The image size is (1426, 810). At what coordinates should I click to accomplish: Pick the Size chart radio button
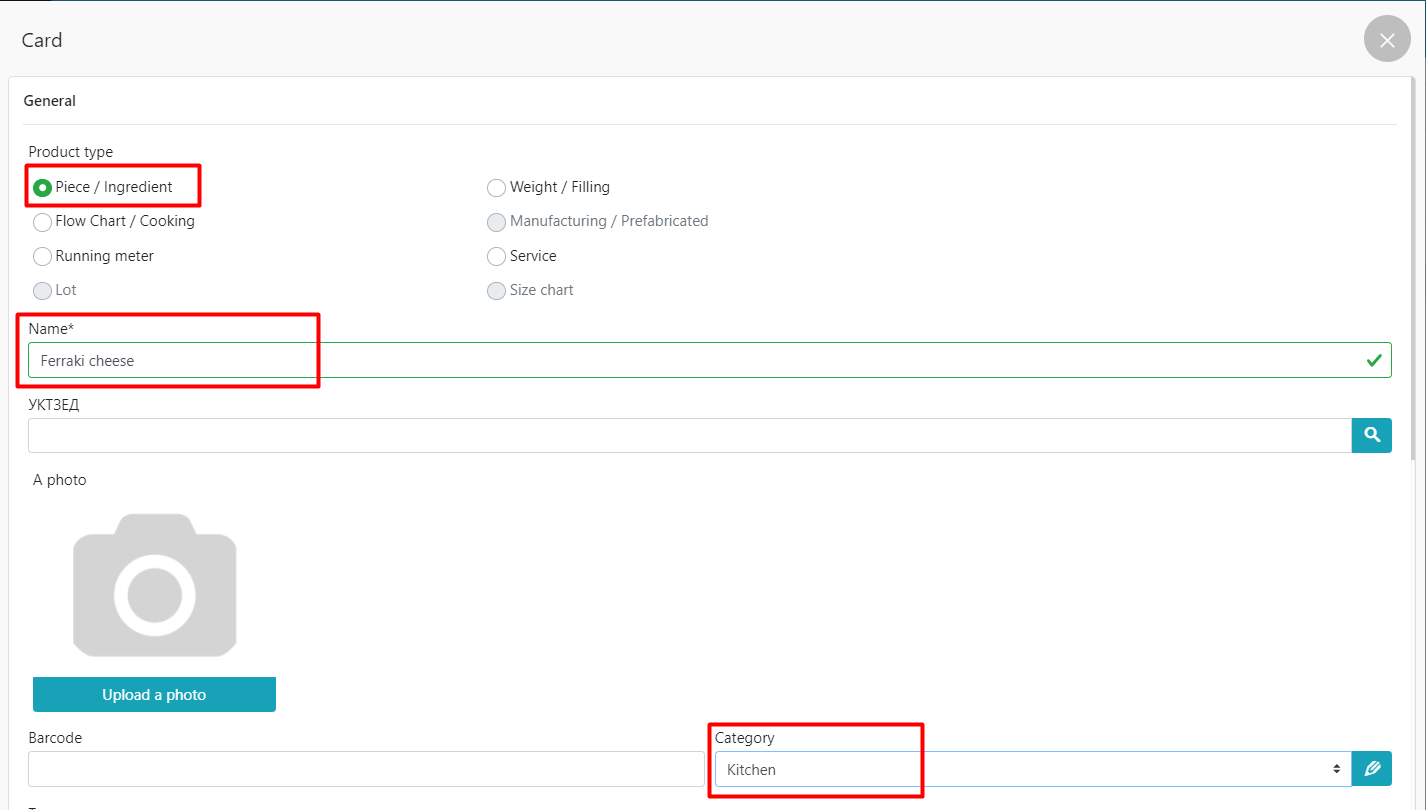point(496,291)
